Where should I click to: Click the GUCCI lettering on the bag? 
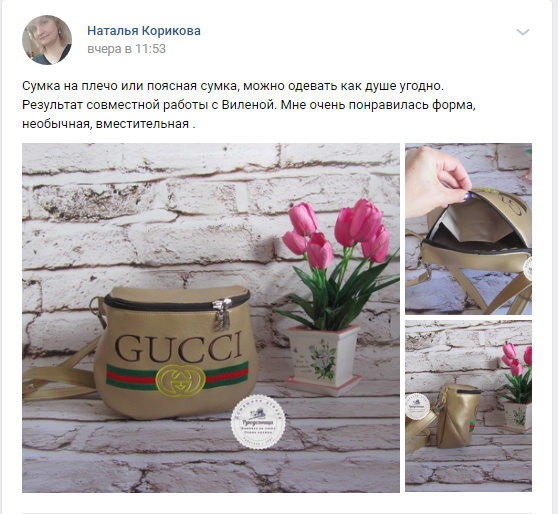click(x=179, y=347)
